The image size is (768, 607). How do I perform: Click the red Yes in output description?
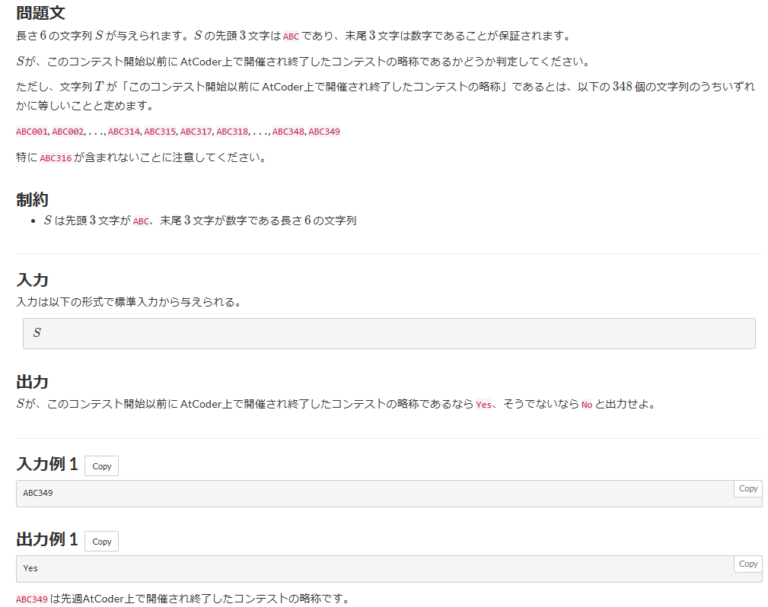coord(483,405)
